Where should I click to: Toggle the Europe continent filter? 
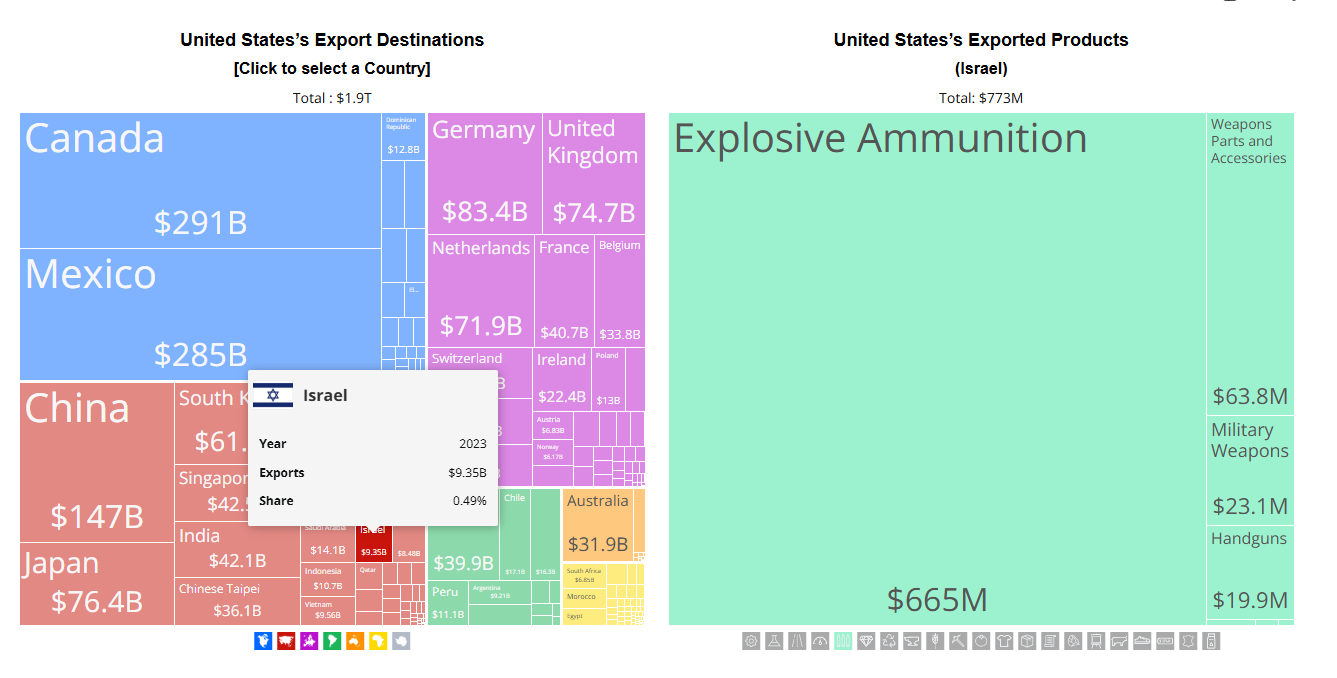click(x=309, y=641)
